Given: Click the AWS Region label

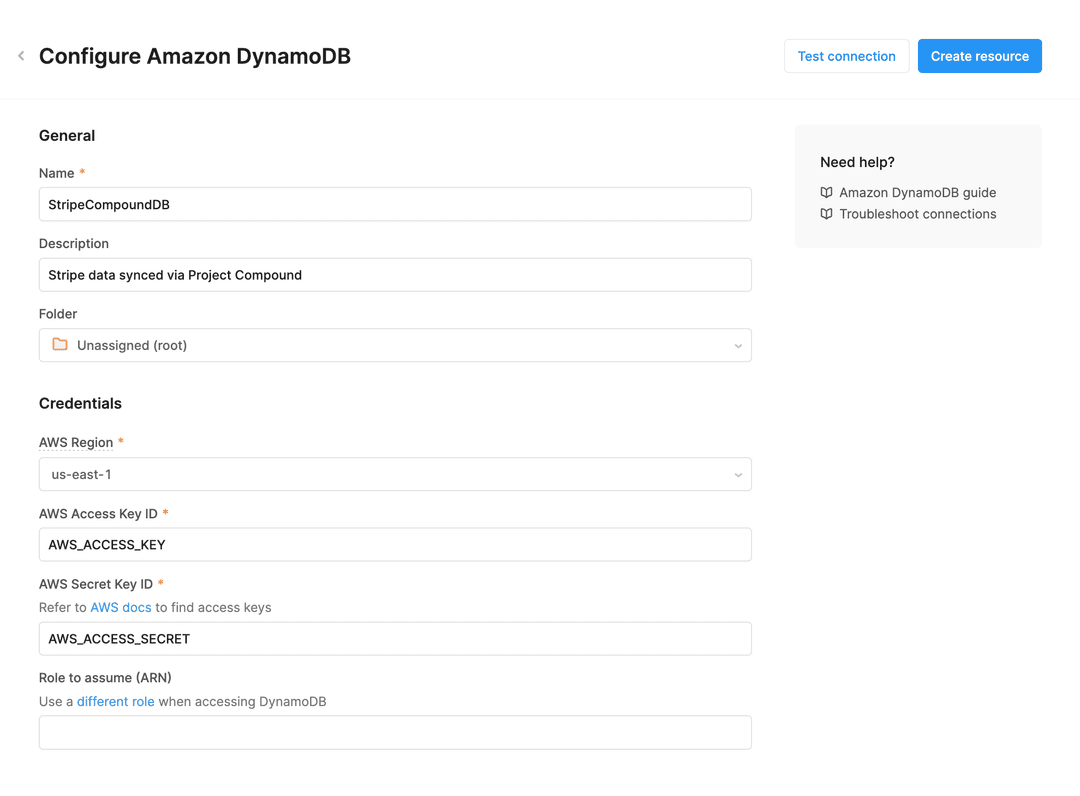Looking at the screenshot, I should (x=76, y=442).
